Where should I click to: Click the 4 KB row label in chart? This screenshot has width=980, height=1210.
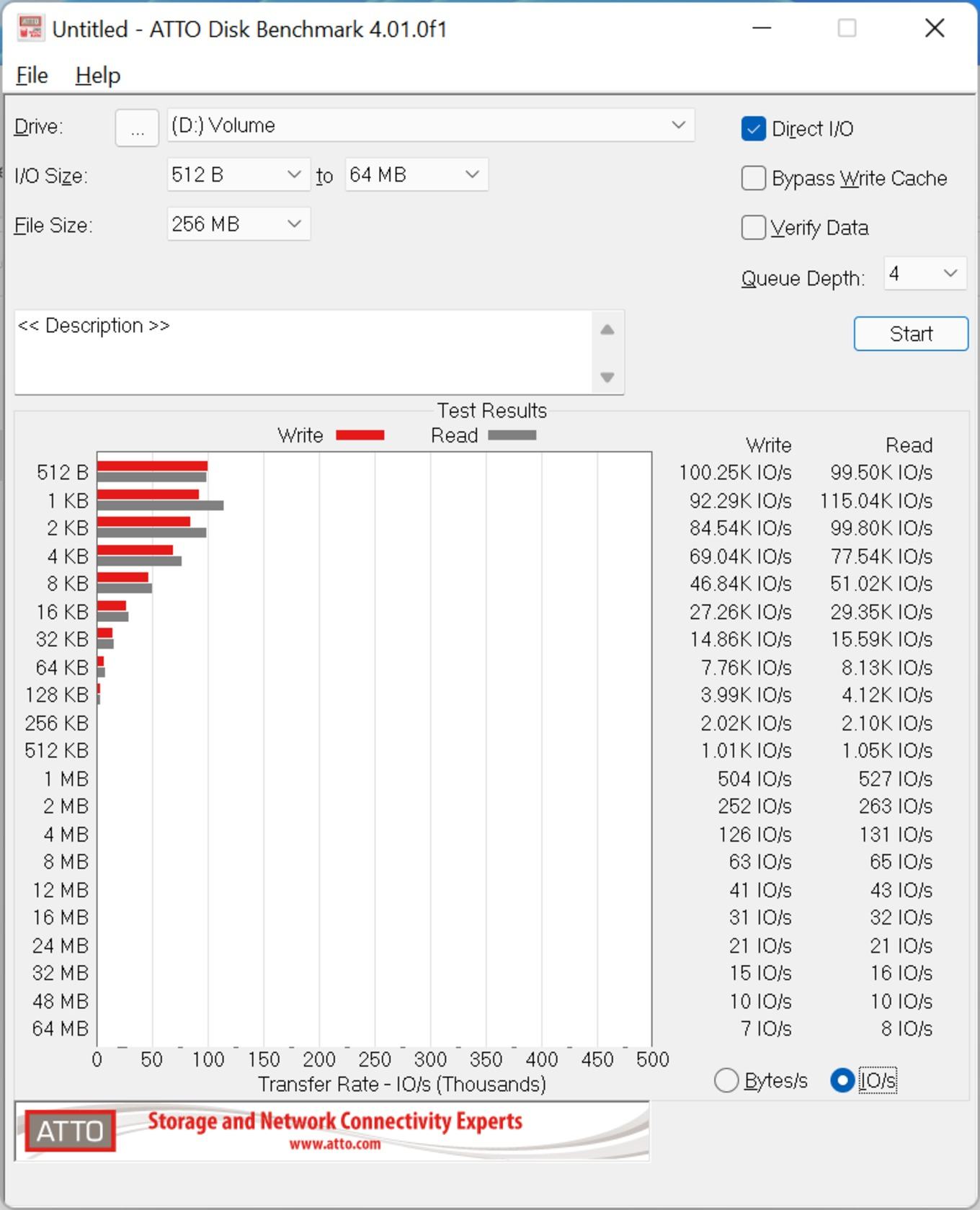click(x=68, y=556)
